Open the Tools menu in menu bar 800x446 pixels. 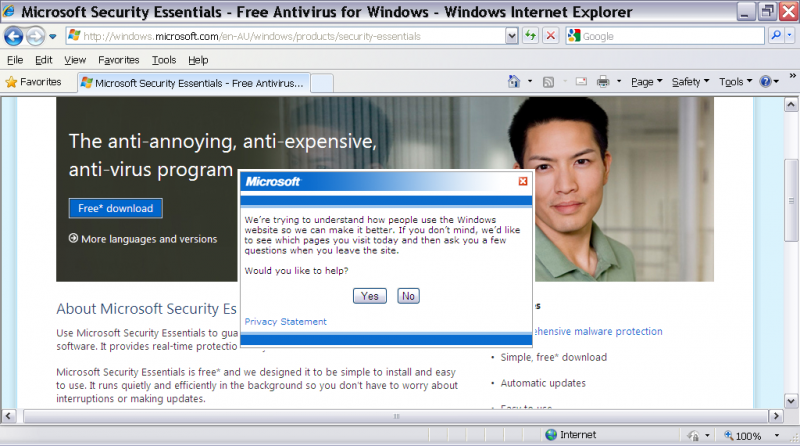tap(164, 60)
